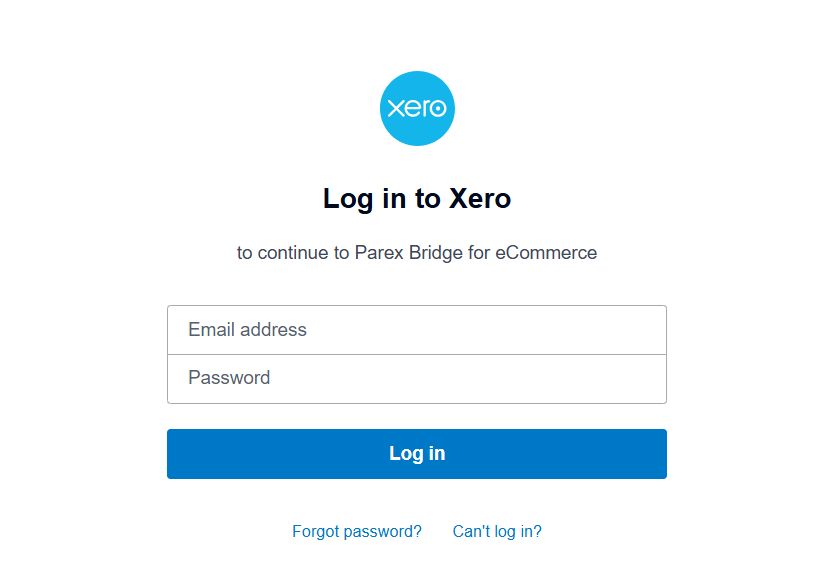Click into the Password field

416,378
